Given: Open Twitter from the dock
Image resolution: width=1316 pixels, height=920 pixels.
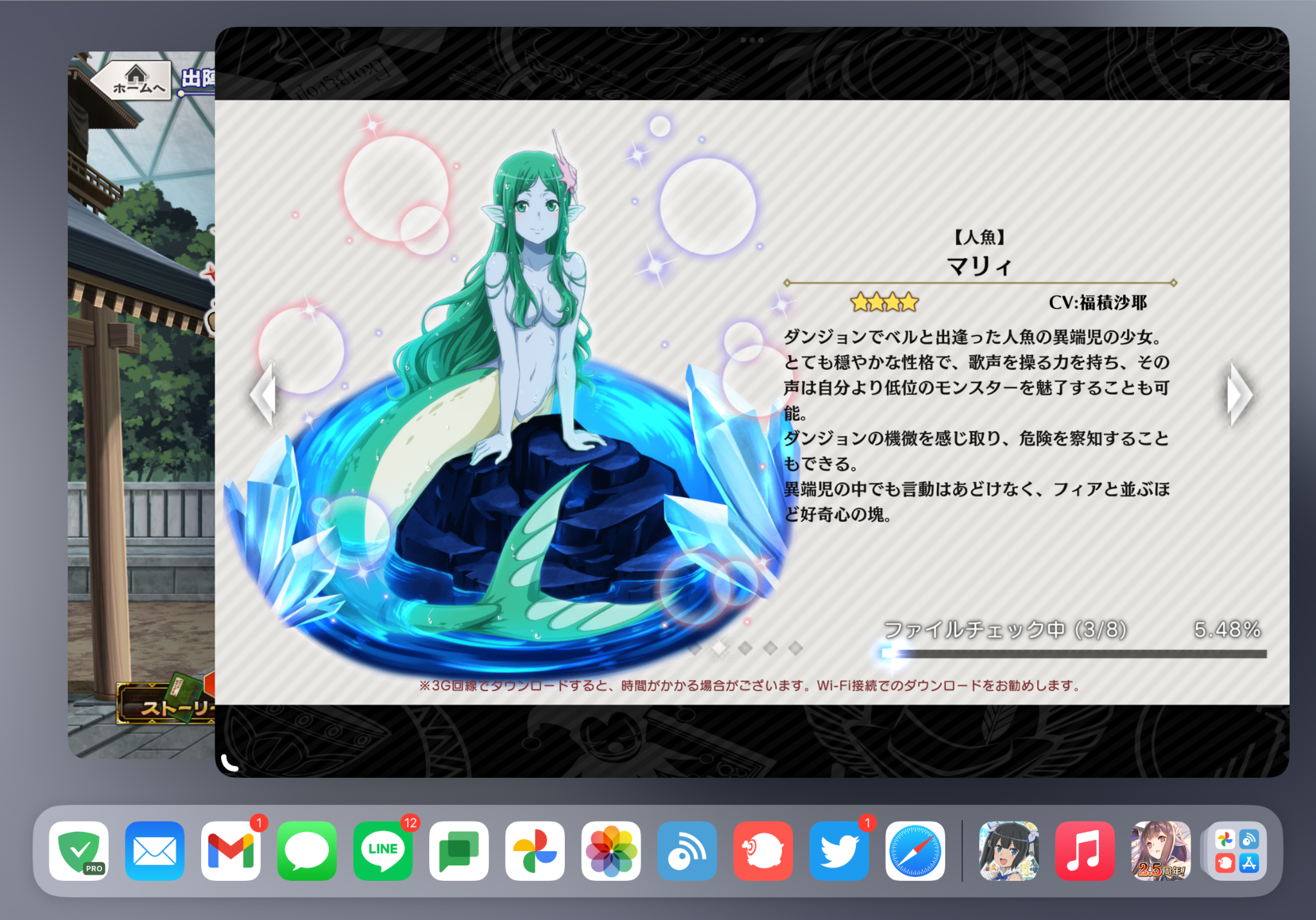Looking at the screenshot, I should pyautogui.click(x=839, y=851).
